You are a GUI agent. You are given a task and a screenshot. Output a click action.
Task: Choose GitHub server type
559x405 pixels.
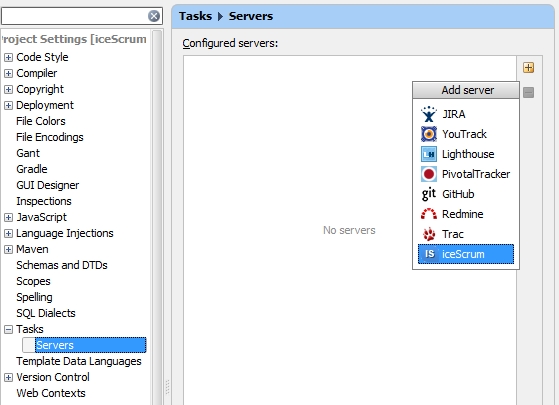[x=466, y=194]
